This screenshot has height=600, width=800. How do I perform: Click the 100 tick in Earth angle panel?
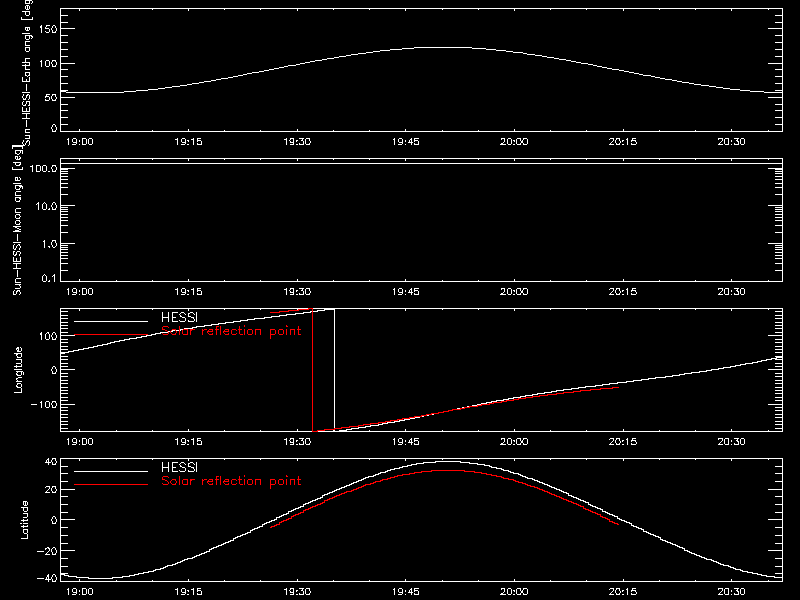pyautogui.click(x=47, y=63)
